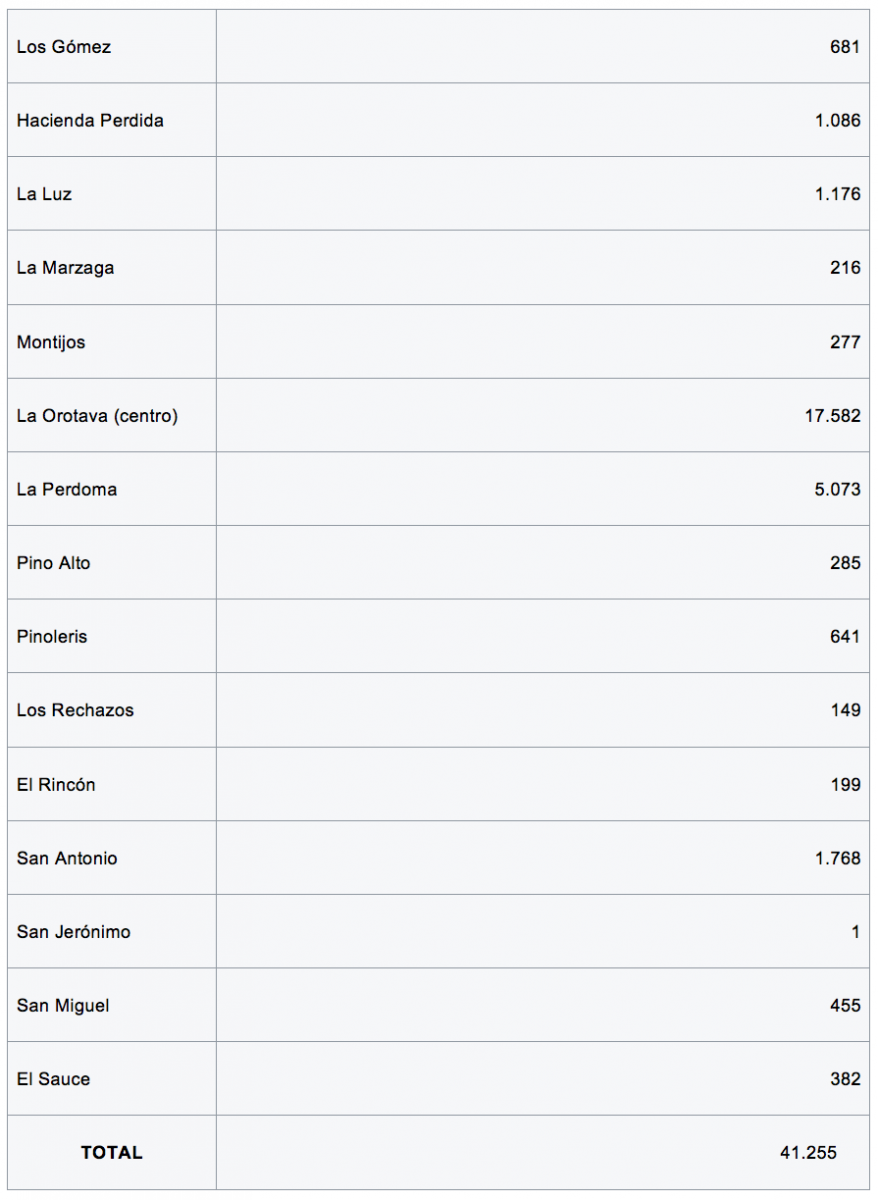The height and width of the screenshot is (1200, 878).
Task: Click the population value 17.582
Action: [x=832, y=416]
